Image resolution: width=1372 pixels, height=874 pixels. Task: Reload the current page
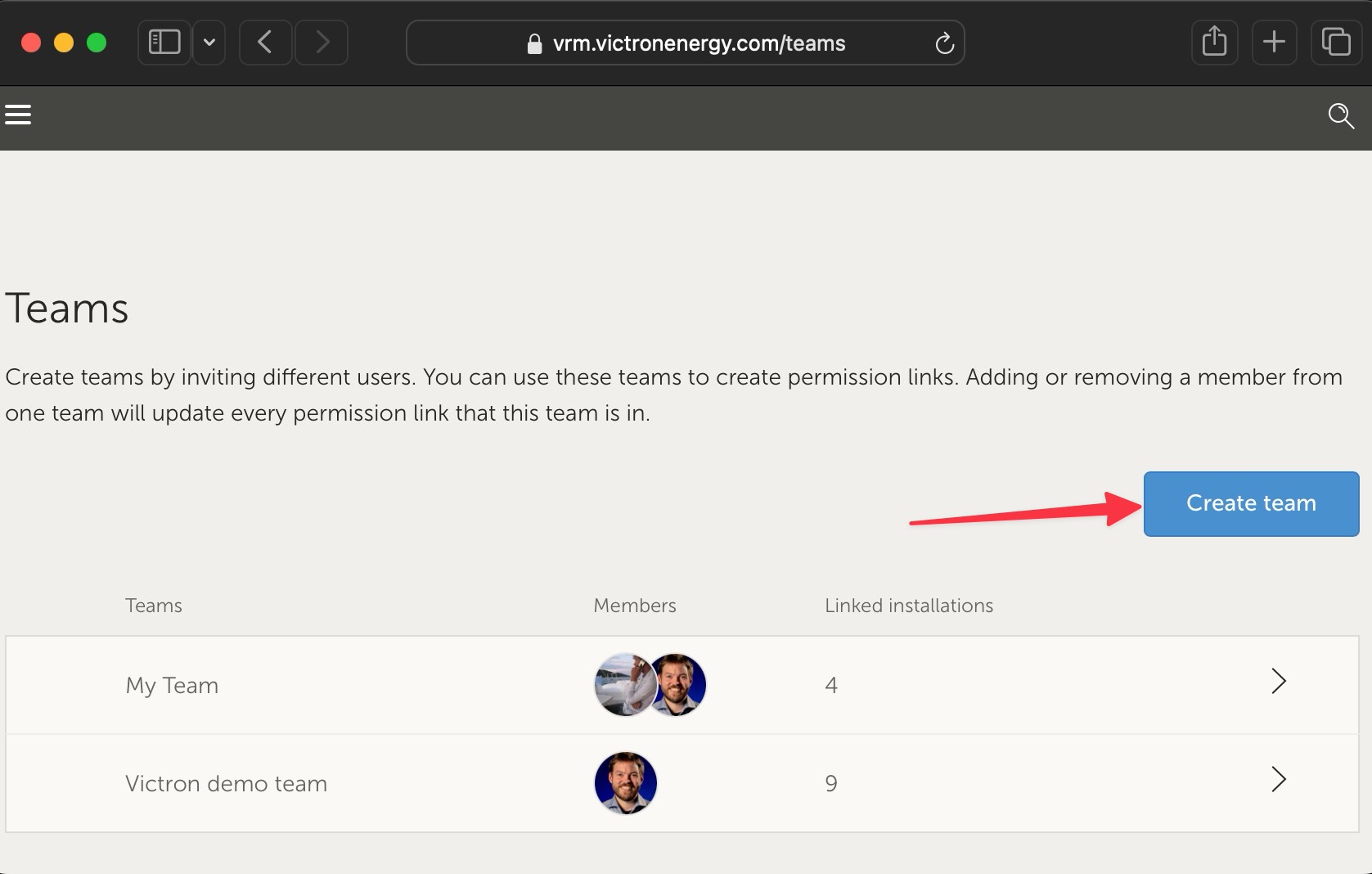tap(944, 43)
